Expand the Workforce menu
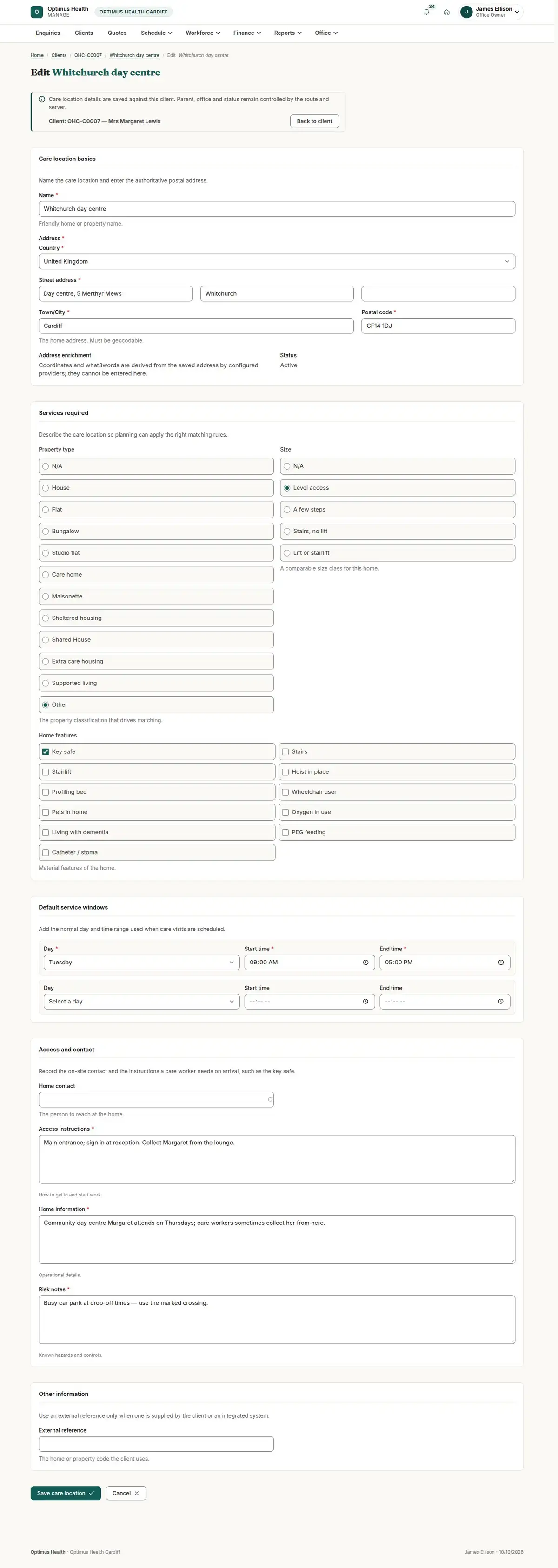 pos(203,33)
